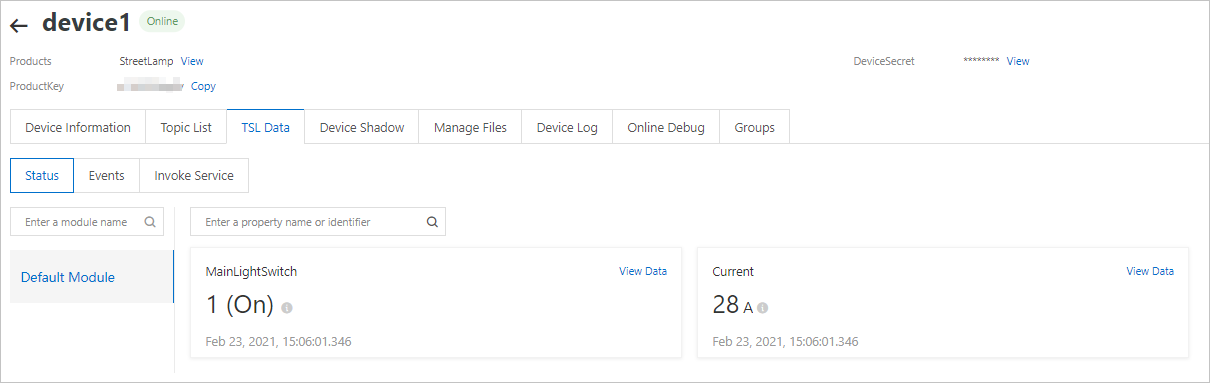Switch to the Events sub-tab
The height and width of the screenshot is (383, 1210).
(107, 175)
